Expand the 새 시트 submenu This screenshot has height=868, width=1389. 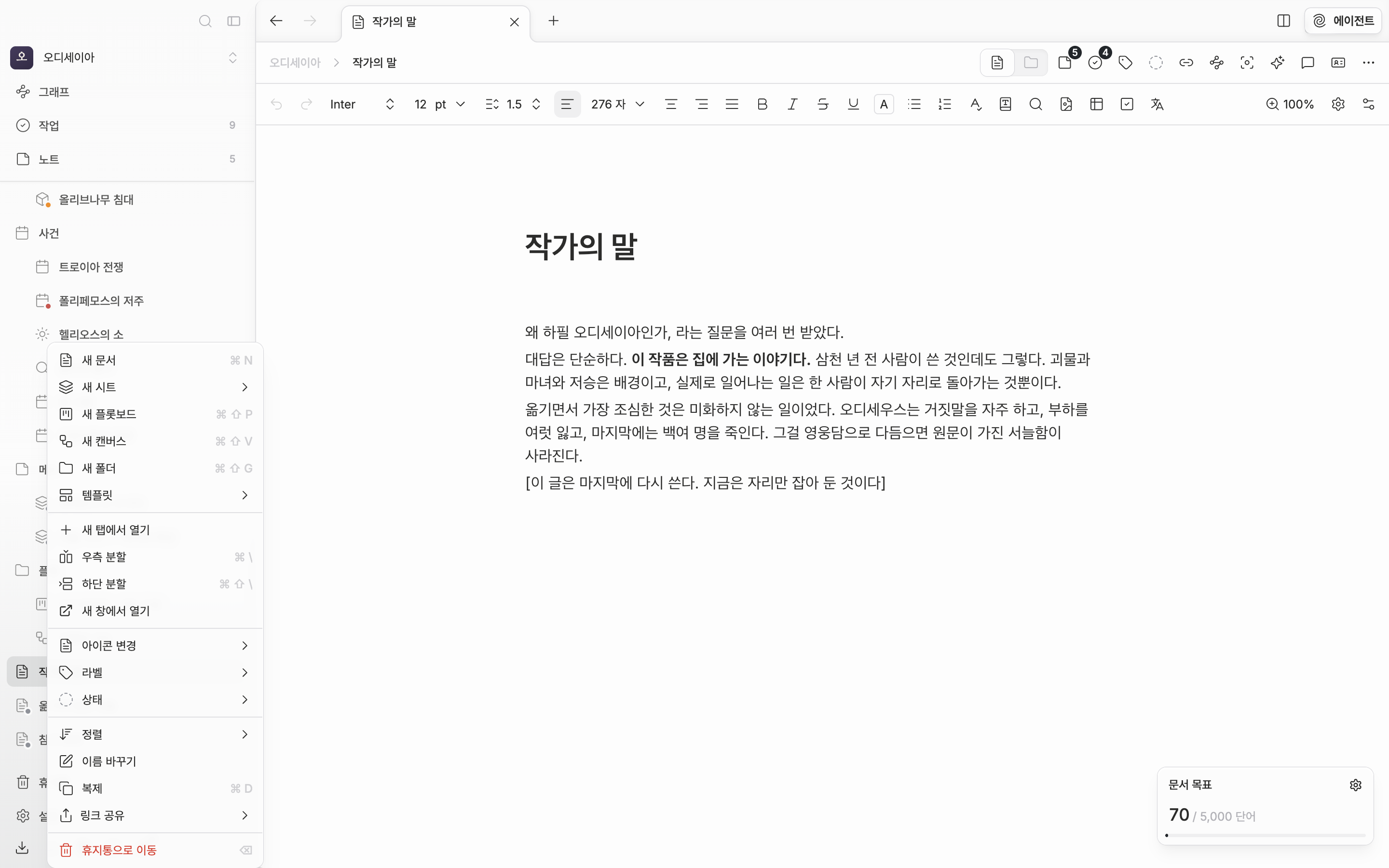tap(156, 387)
